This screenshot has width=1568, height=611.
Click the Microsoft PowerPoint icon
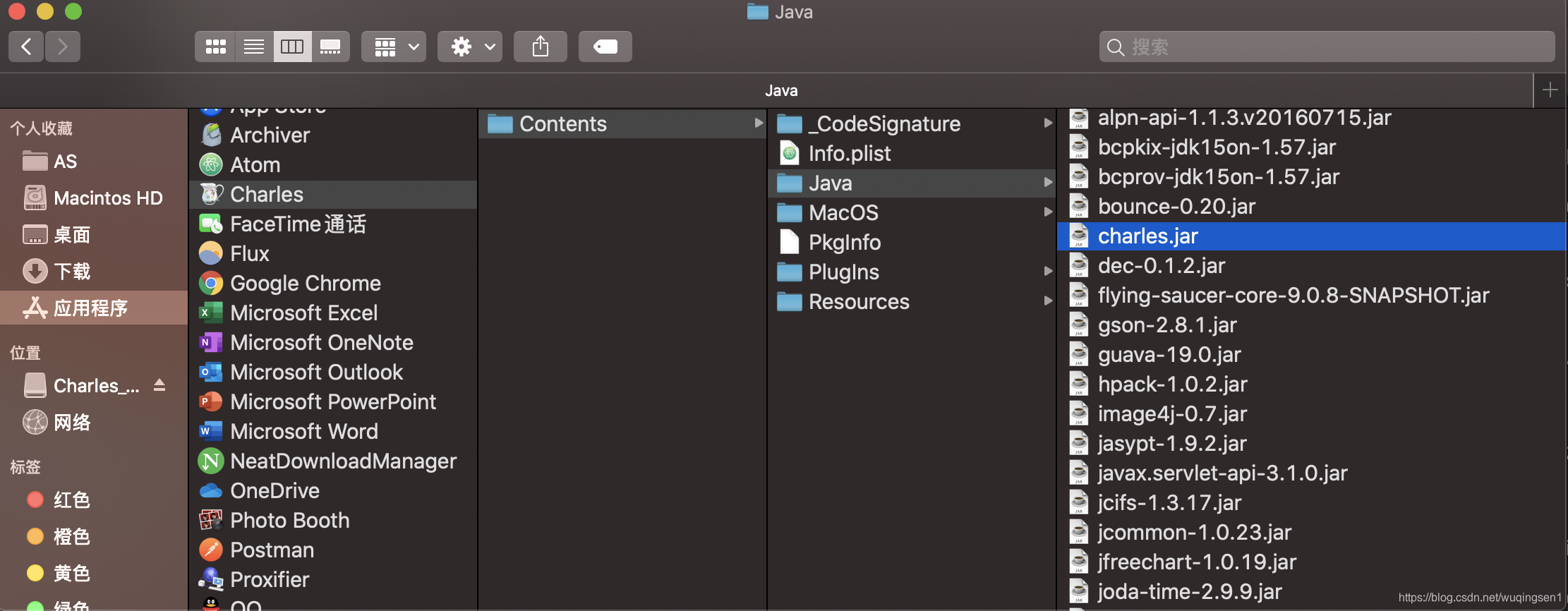pyautogui.click(x=211, y=401)
